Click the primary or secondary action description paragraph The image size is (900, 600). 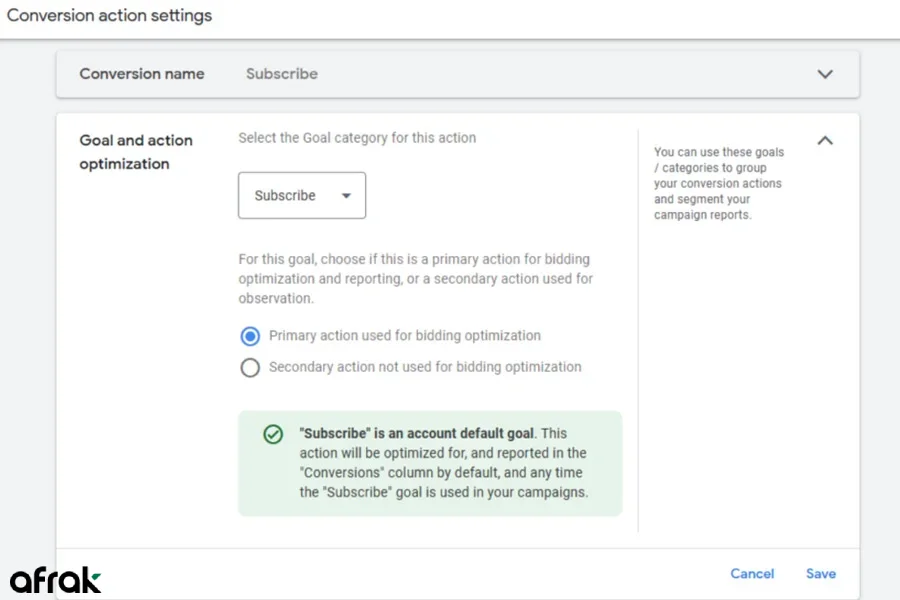415,278
